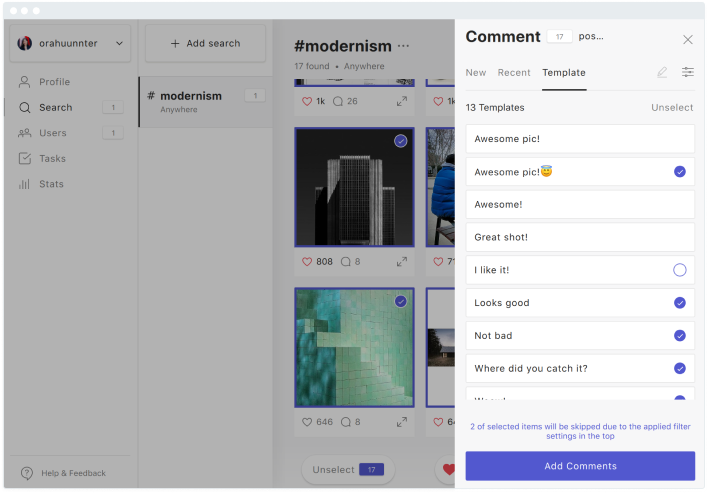Image resolution: width=708 pixels, height=493 pixels.
Task: Click Unselect next to 13 Templates
Action: [672, 107]
